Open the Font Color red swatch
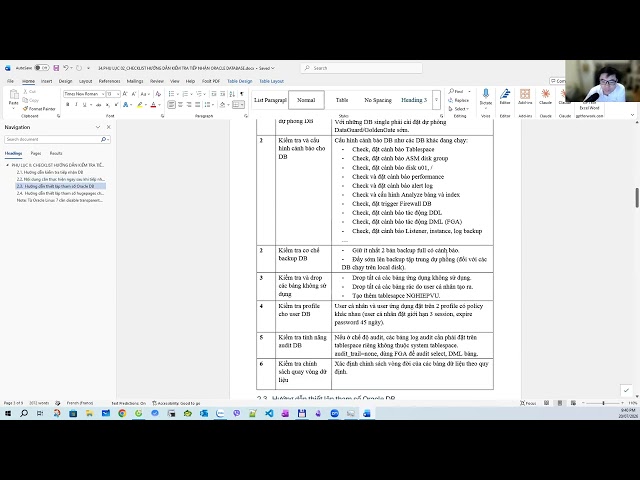Viewport: 640px width, 480px height. [x=153, y=105]
